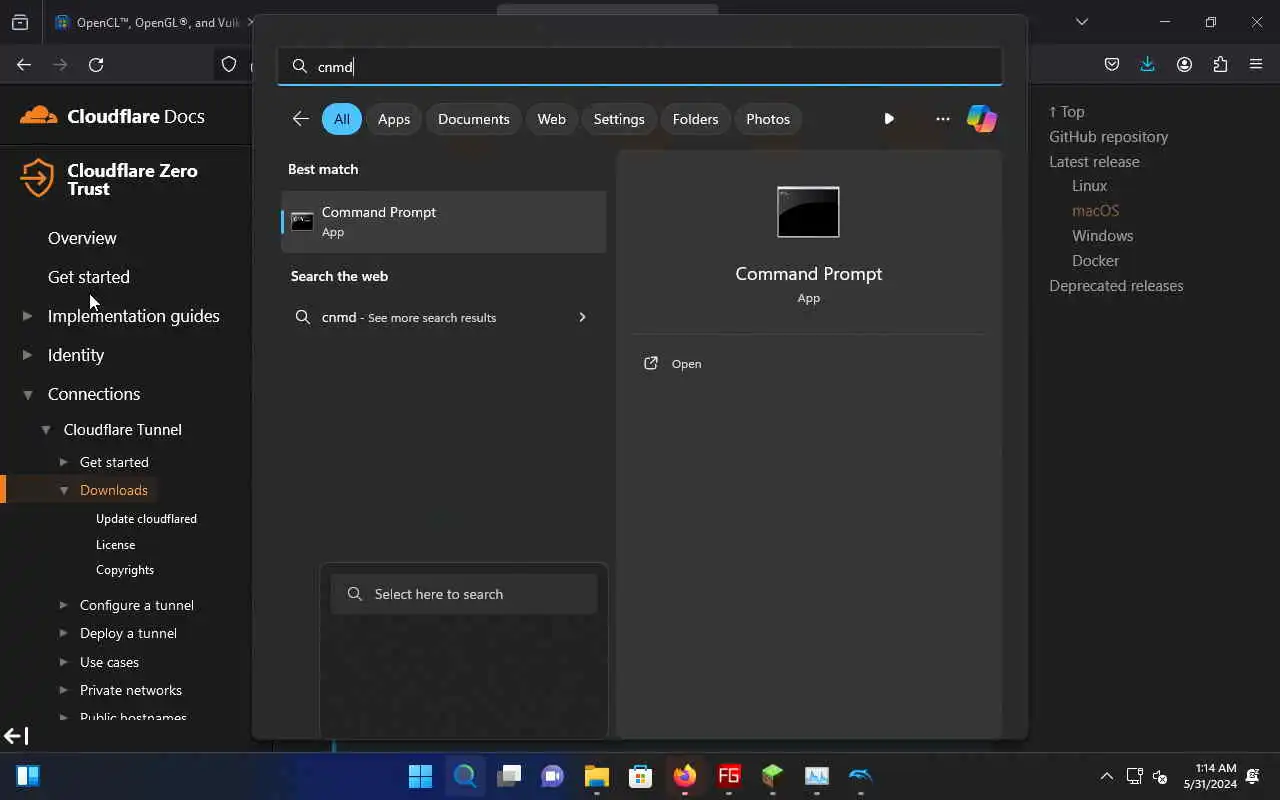This screenshot has height=800, width=1280.
Task: Open Microsoft Store from the taskbar
Action: pyautogui.click(x=641, y=776)
